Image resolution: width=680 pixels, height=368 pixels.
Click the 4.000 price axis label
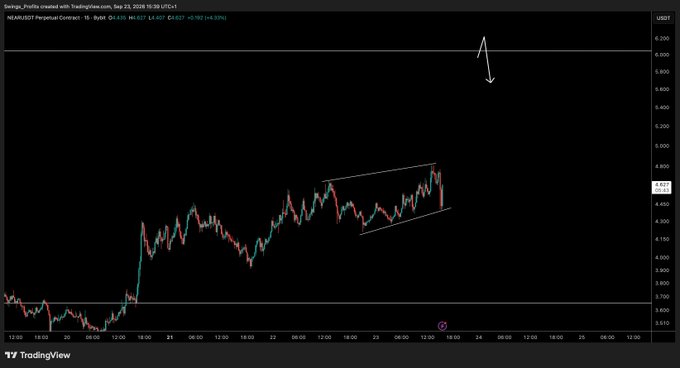662,257
